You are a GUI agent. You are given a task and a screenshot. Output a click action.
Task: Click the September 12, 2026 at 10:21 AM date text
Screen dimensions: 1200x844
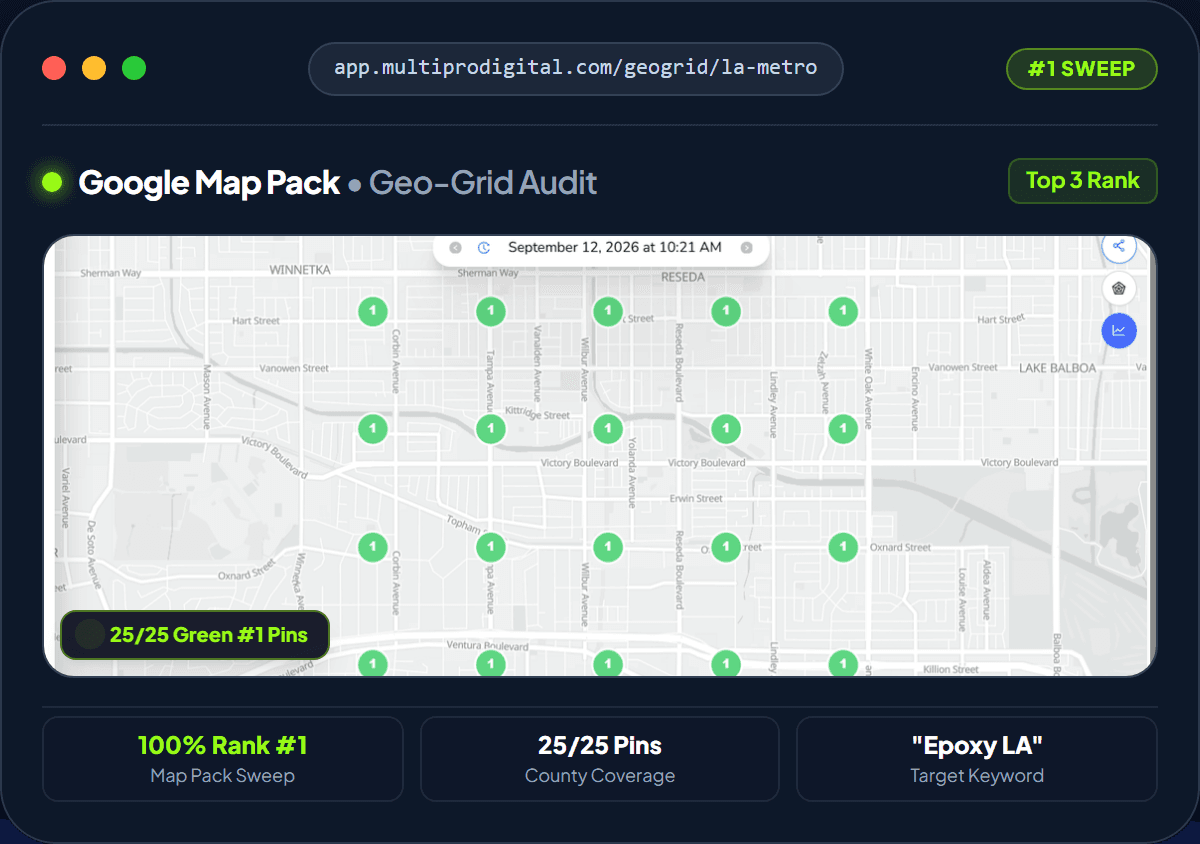click(x=614, y=247)
